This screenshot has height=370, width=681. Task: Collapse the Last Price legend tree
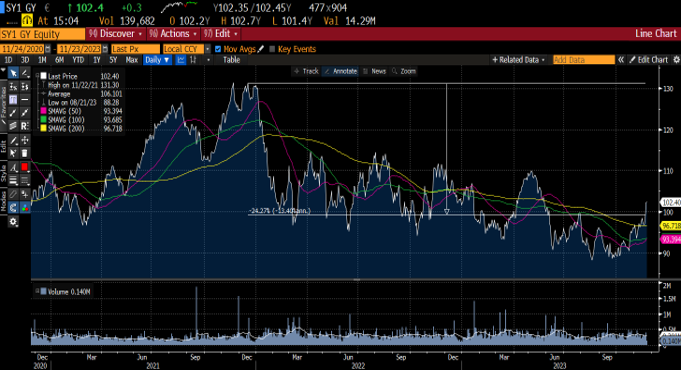[37, 76]
